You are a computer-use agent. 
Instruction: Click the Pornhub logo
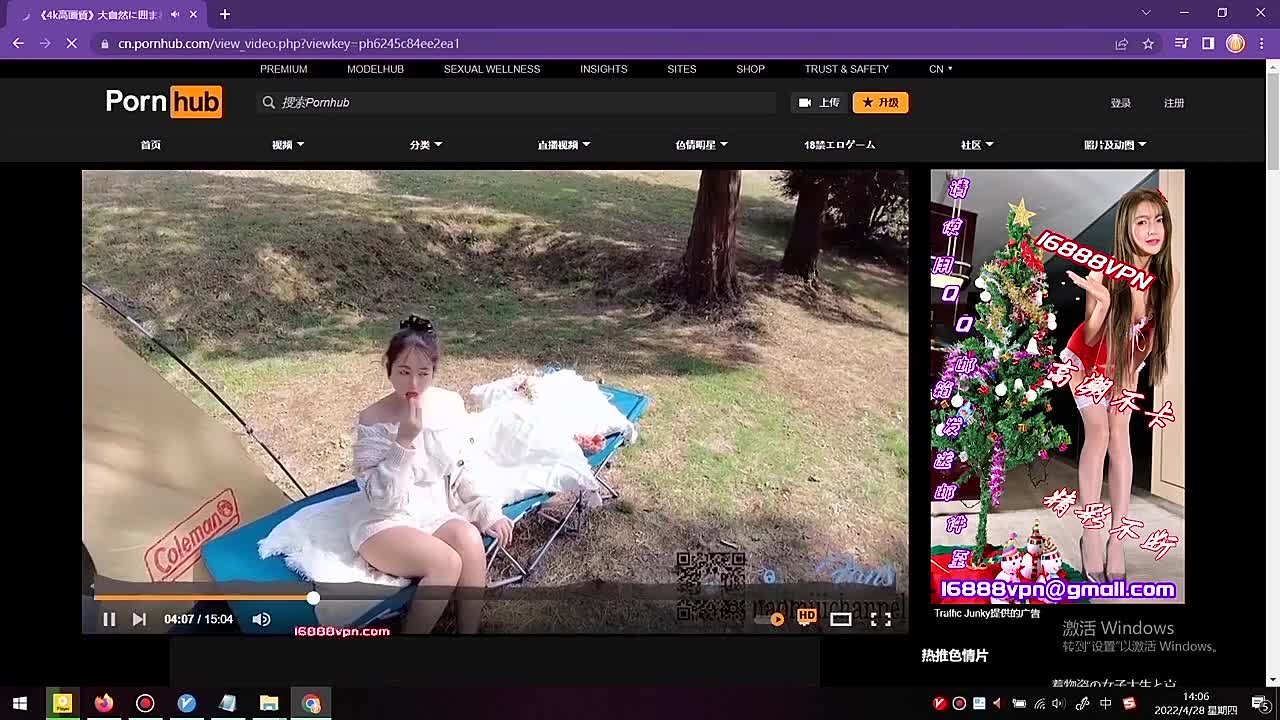[x=163, y=102]
